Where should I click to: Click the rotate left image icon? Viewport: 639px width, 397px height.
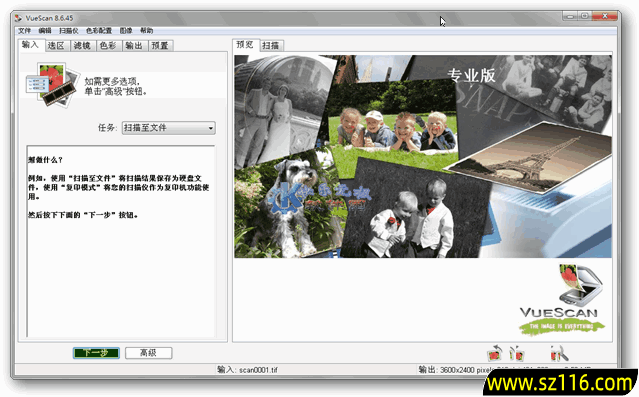point(495,353)
